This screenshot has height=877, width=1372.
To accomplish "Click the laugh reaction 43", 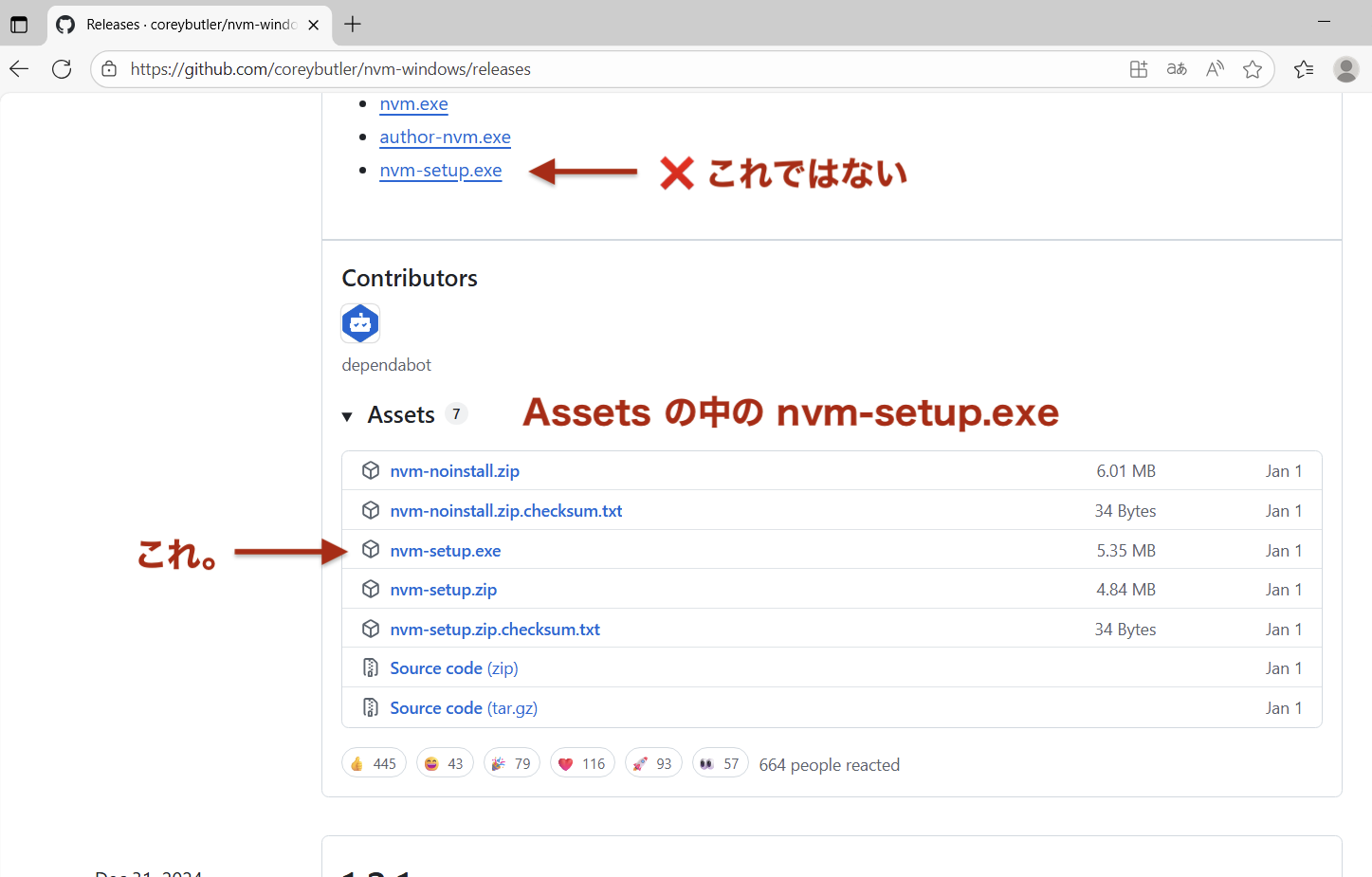I will [x=445, y=763].
